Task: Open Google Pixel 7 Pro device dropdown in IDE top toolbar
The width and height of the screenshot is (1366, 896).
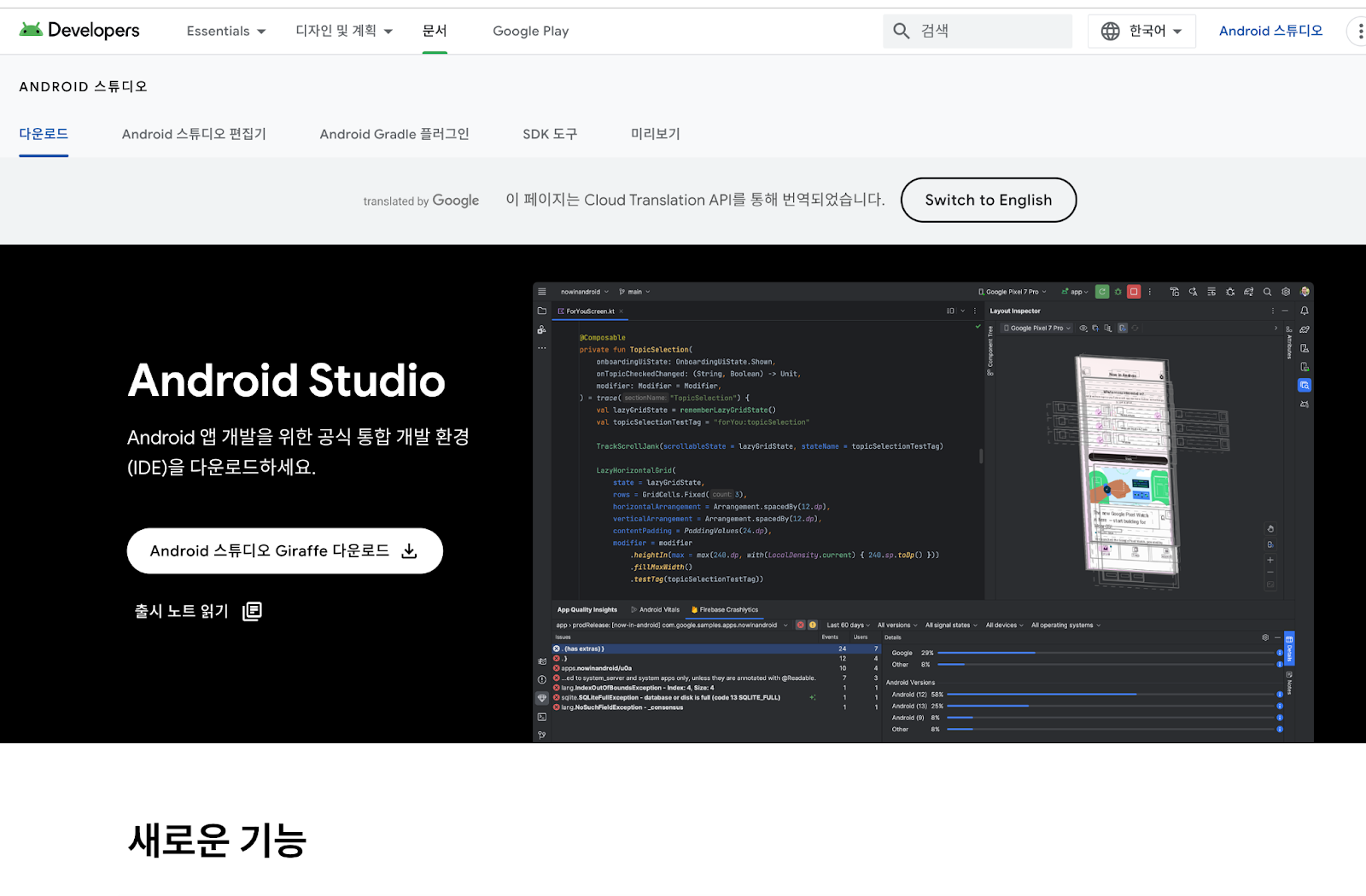Action: point(1012,292)
